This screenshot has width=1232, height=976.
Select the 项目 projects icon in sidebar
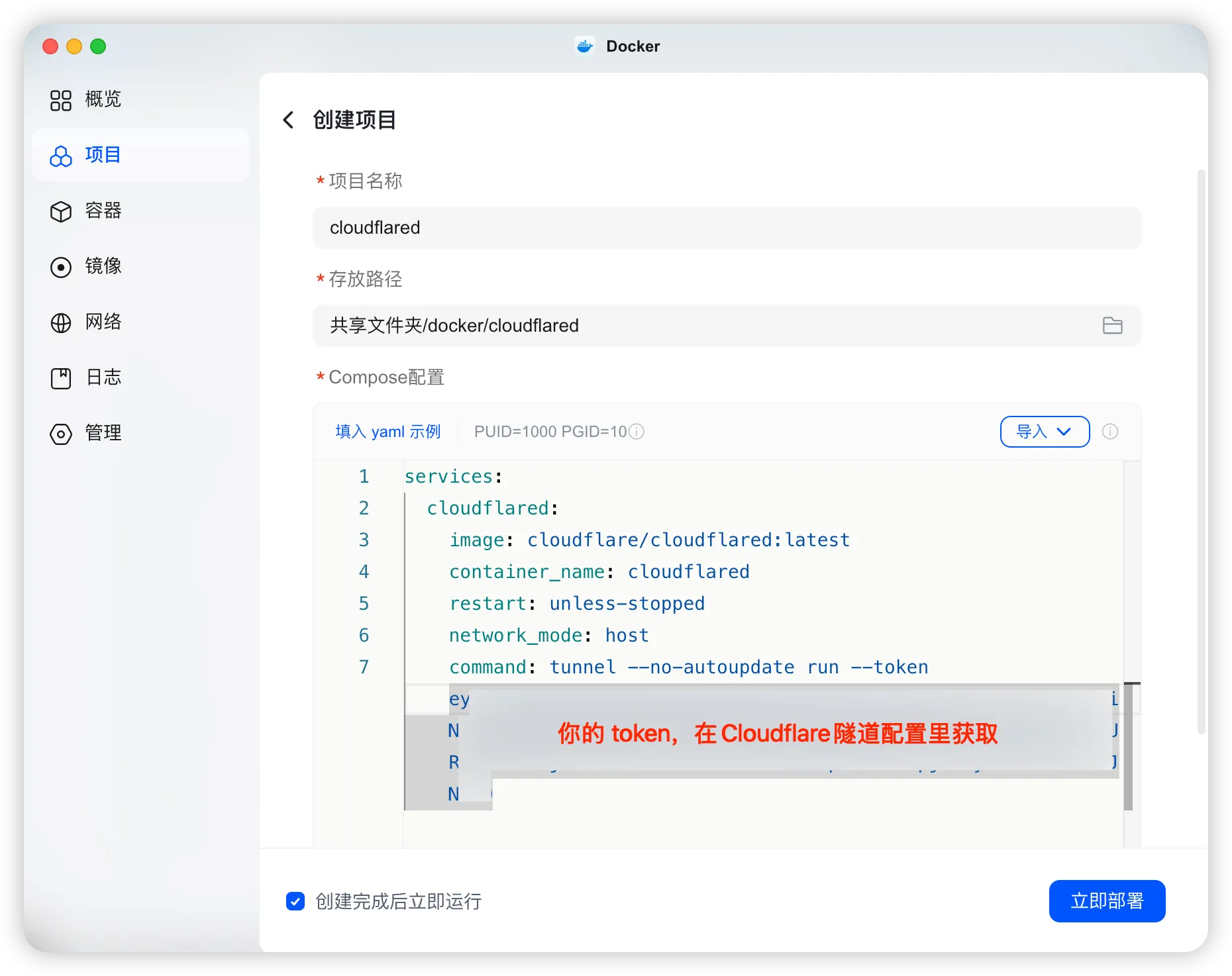pyautogui.click(x=61, y=156)
